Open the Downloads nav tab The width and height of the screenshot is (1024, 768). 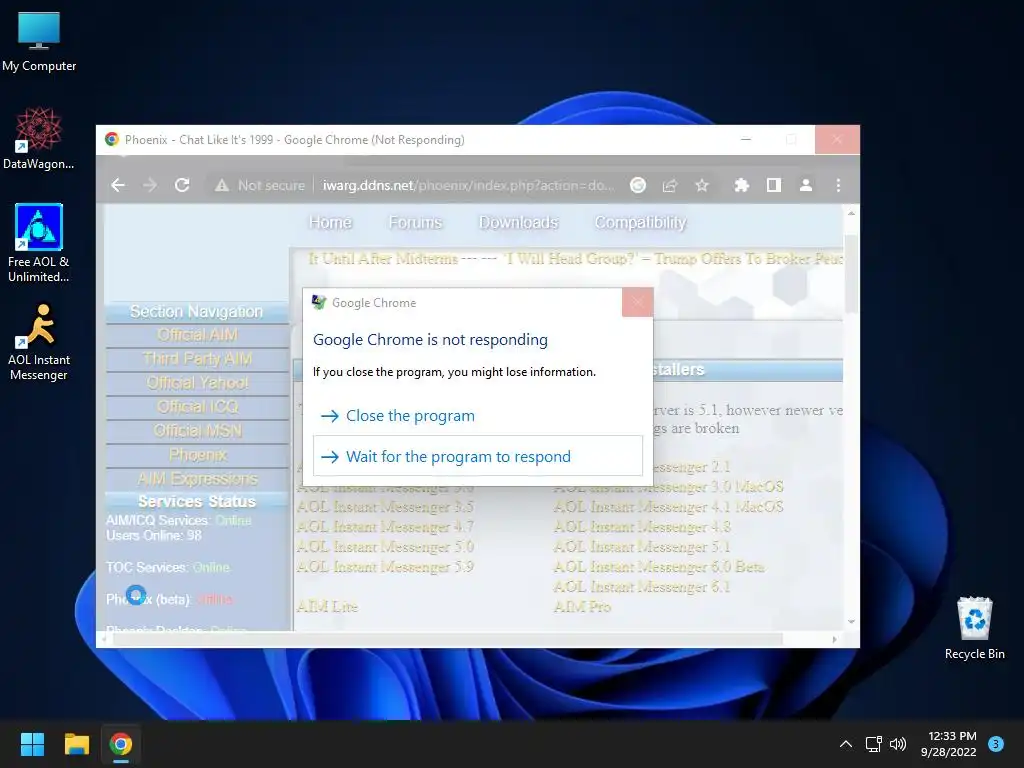pos(519,223)
